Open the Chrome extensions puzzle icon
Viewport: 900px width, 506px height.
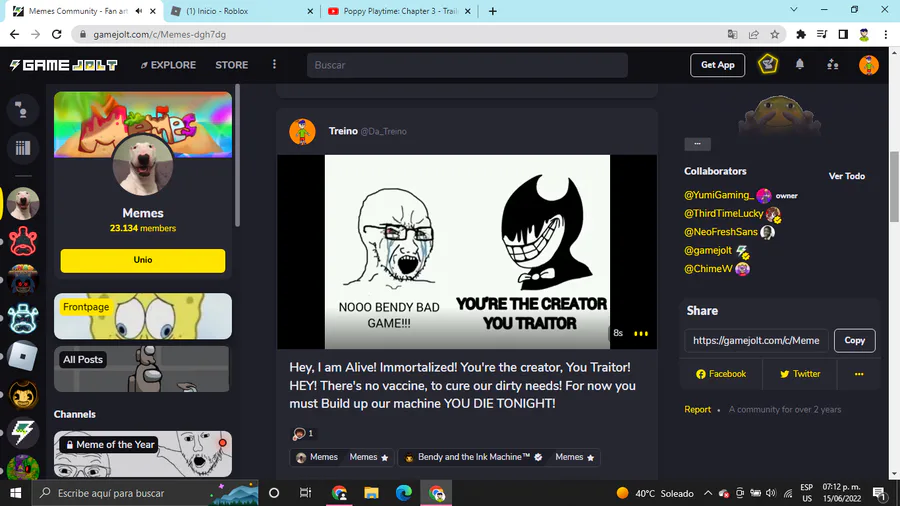[x=801, y=34]
